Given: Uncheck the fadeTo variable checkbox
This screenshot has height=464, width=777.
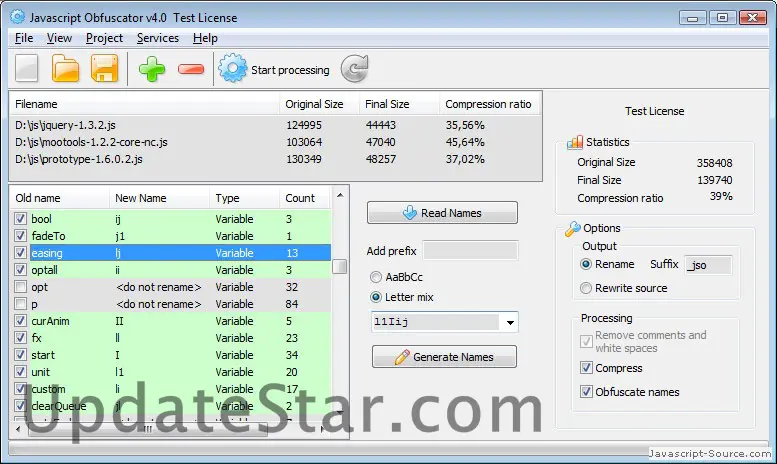Looking at the screenshot, I should click(x=20, y=235).
